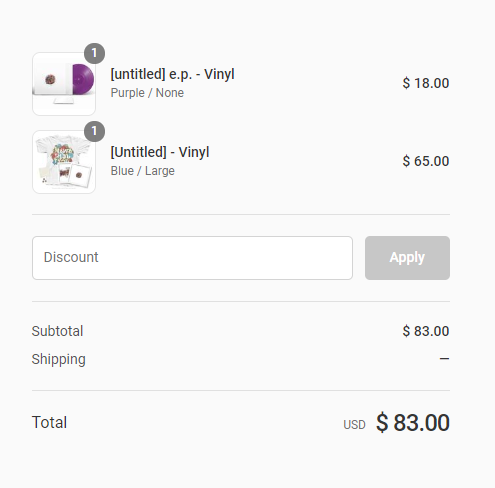Click the shipping dash placeholder value
The height and width of the screenshot is (488, 495).
click(444, 359)
